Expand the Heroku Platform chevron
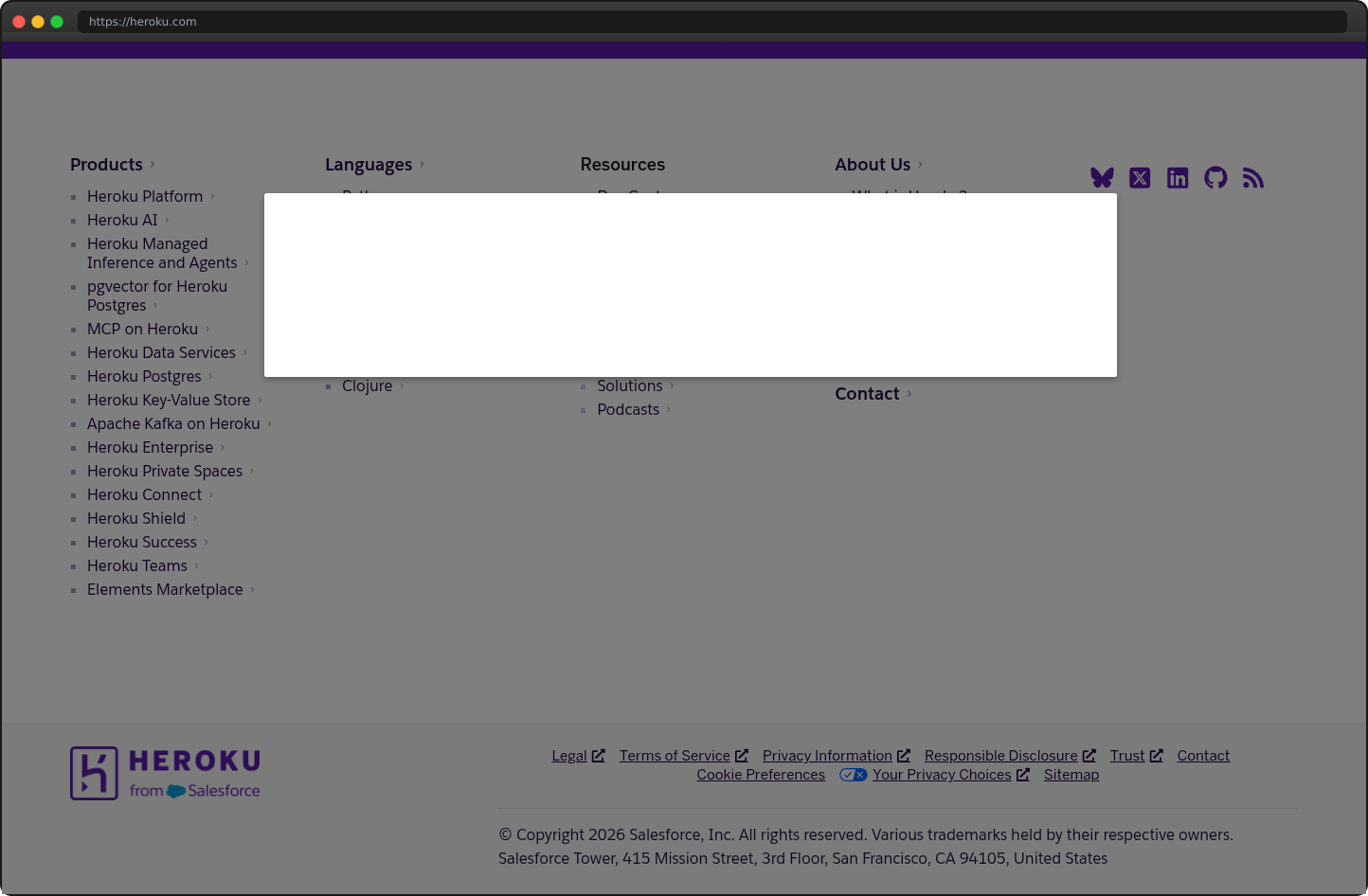 pyautogui.click(x=212, y=196)
